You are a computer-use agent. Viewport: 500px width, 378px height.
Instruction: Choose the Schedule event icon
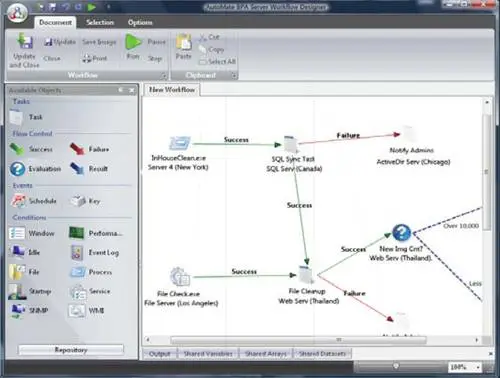click(x=18, y=201)
